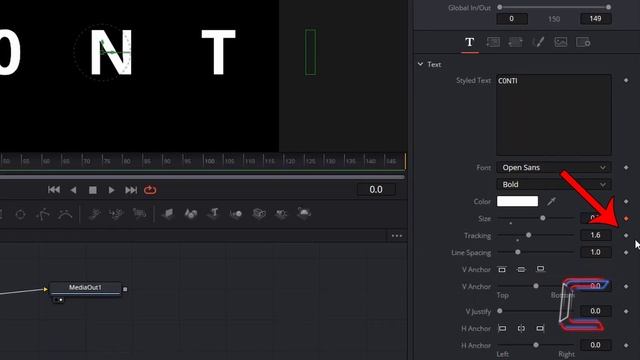Toggle keyframe diamond for Line Spacing
Viewport: 640px width, 360px height.
click(626, 253)
